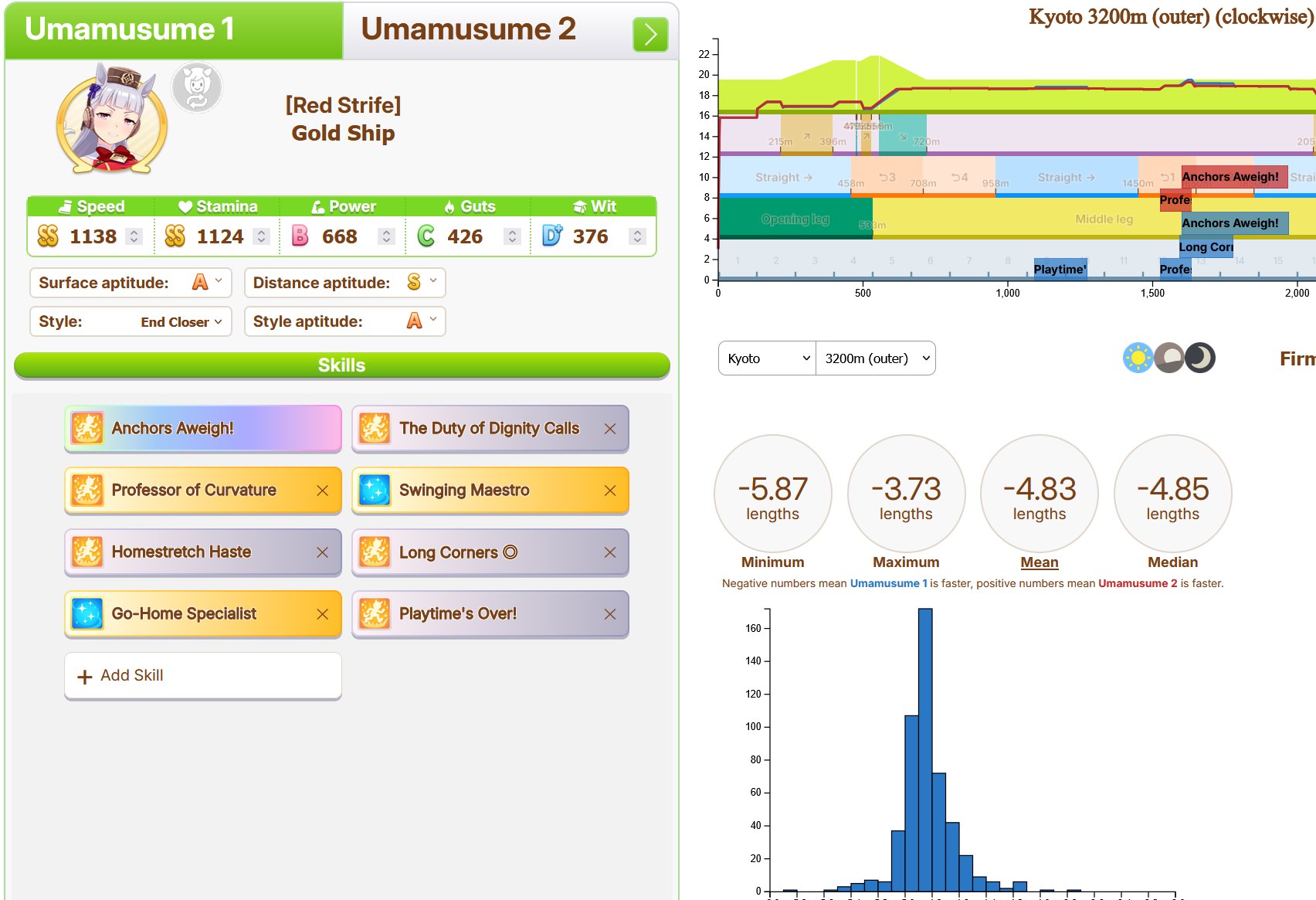The height and width of the screenshot is (900, 1316).
Task: Open the 3200m (outer) course dropdown
Action: pos(876,358)
